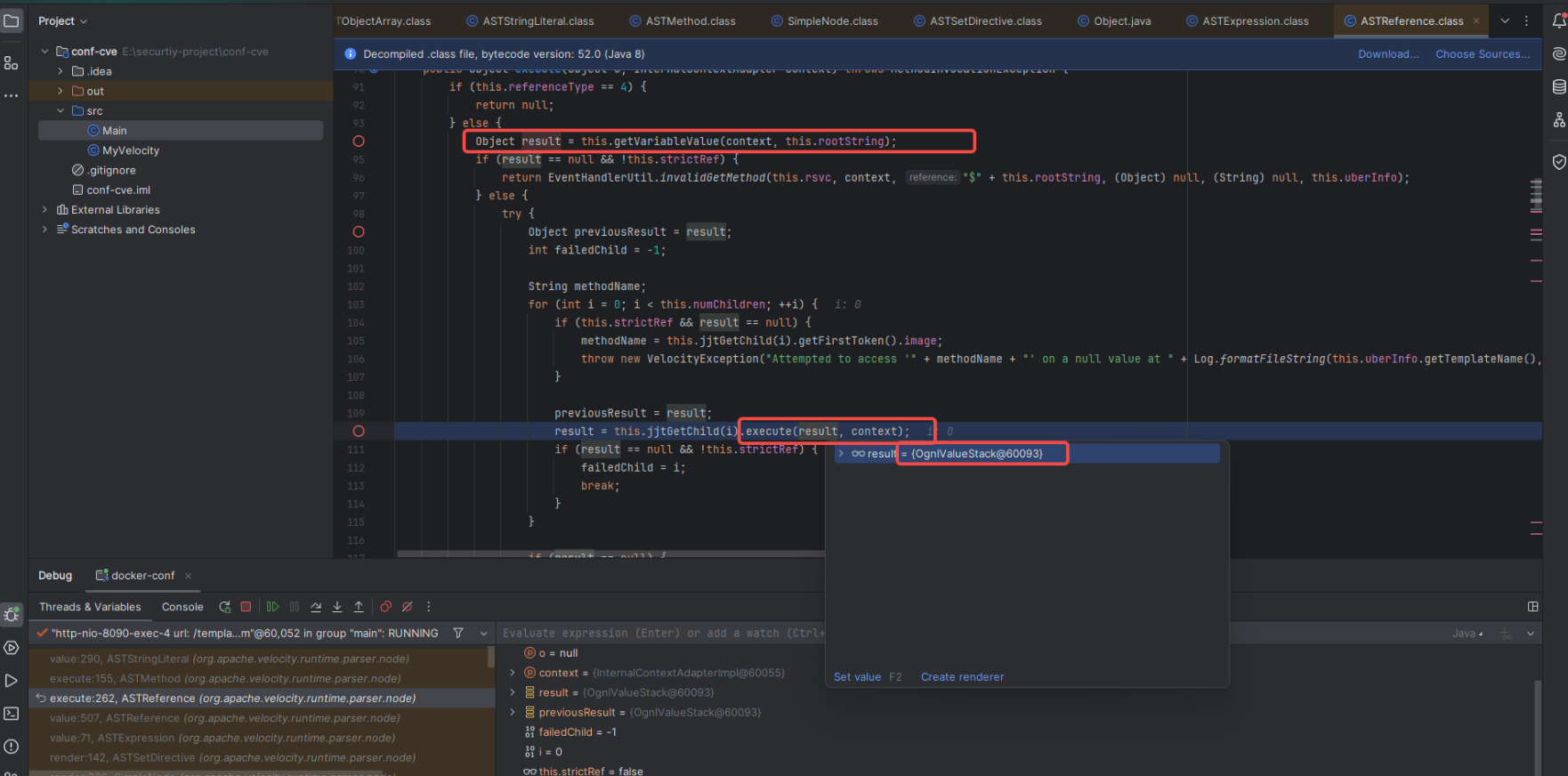Resume program execution
1568x776 pixels.
point(272,607)
